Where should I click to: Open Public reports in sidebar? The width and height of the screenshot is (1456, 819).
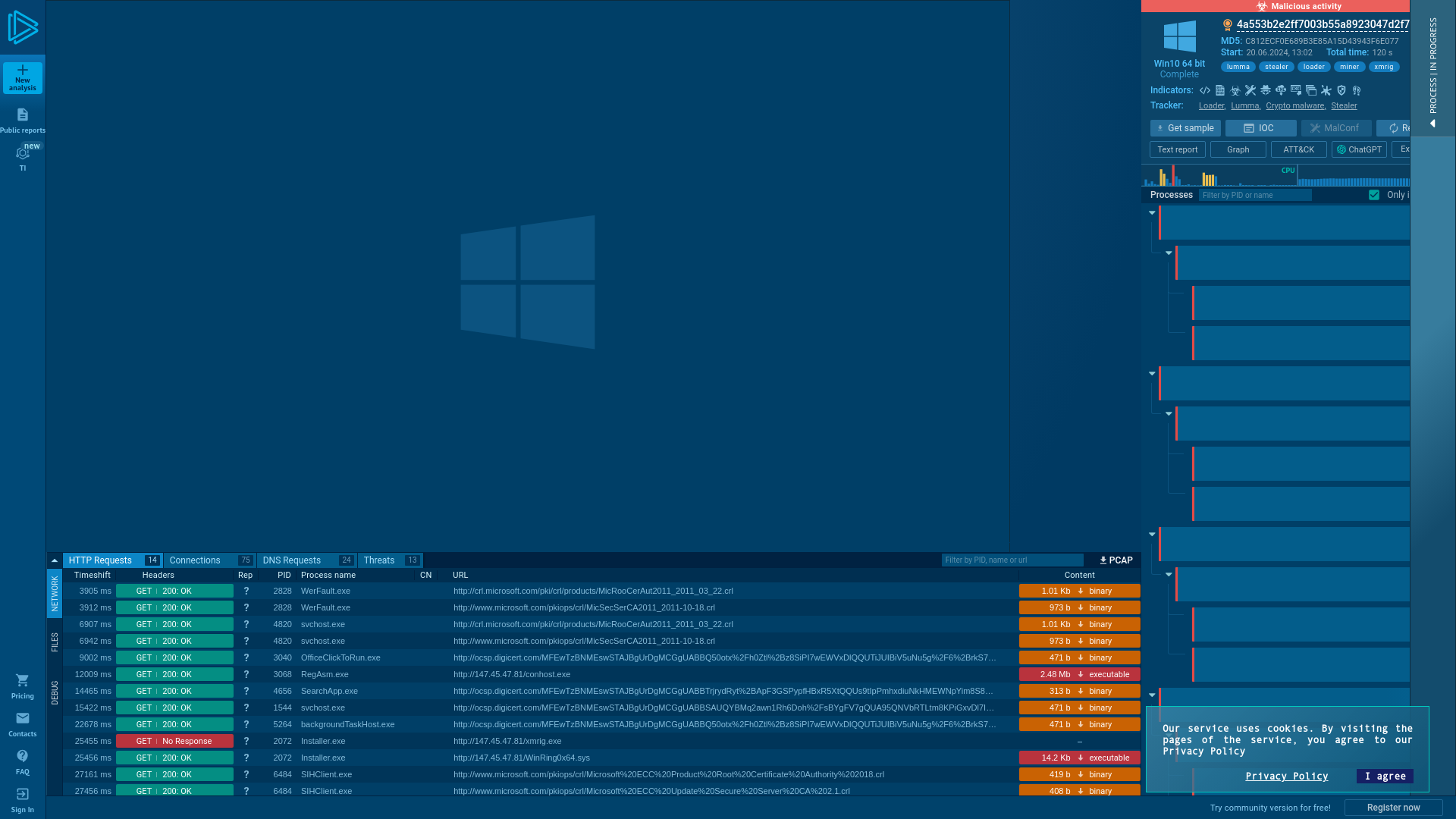tap(23, 121)
